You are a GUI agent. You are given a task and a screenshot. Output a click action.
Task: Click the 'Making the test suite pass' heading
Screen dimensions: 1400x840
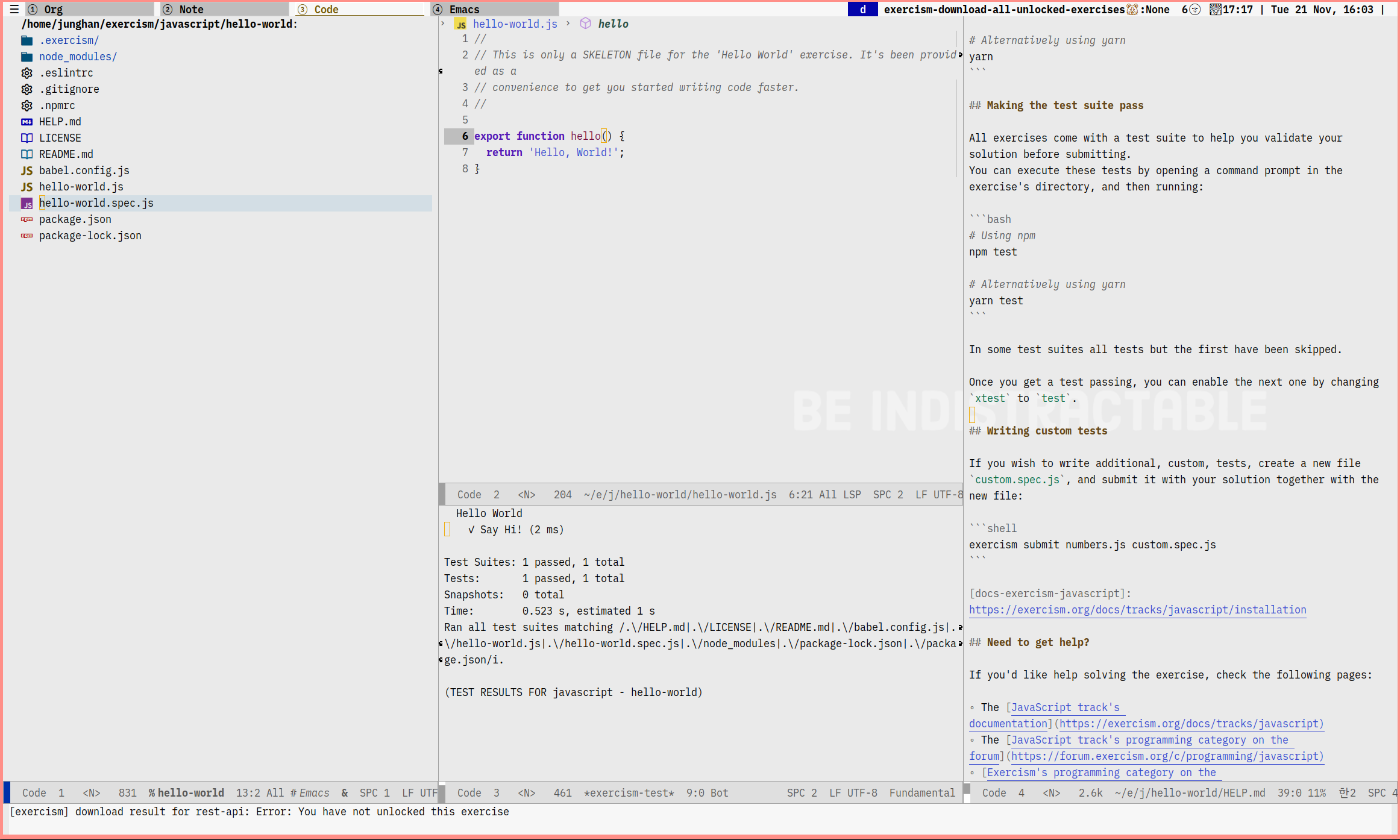click(x=1065, y=105)
